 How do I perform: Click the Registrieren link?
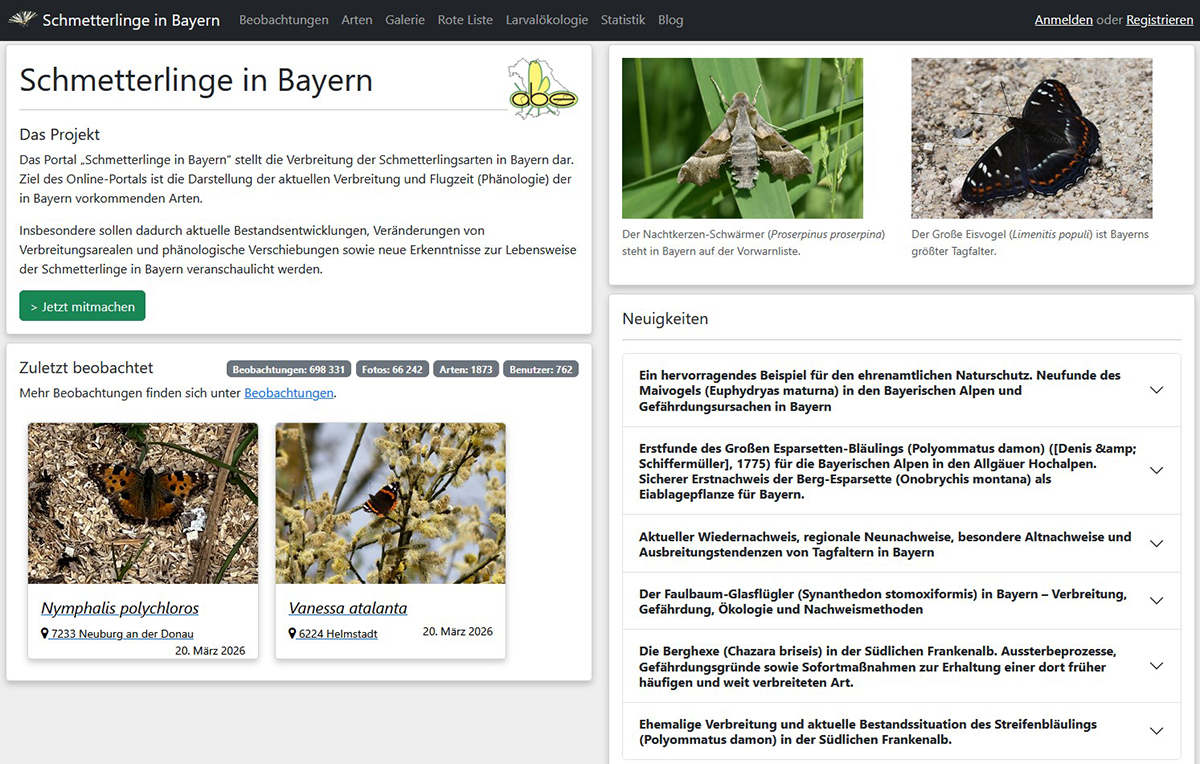[x=1159, y=20]
